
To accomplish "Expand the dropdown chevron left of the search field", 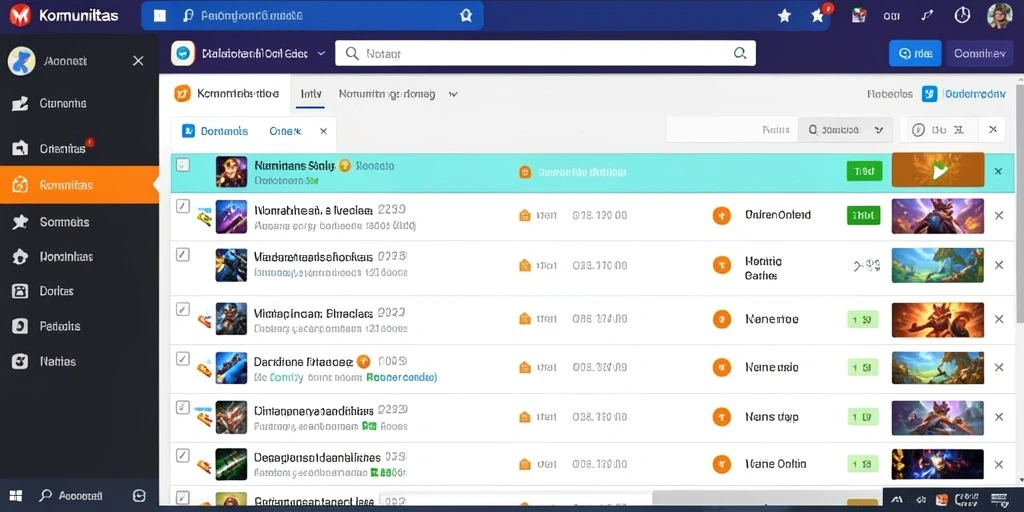I will 321,54.
